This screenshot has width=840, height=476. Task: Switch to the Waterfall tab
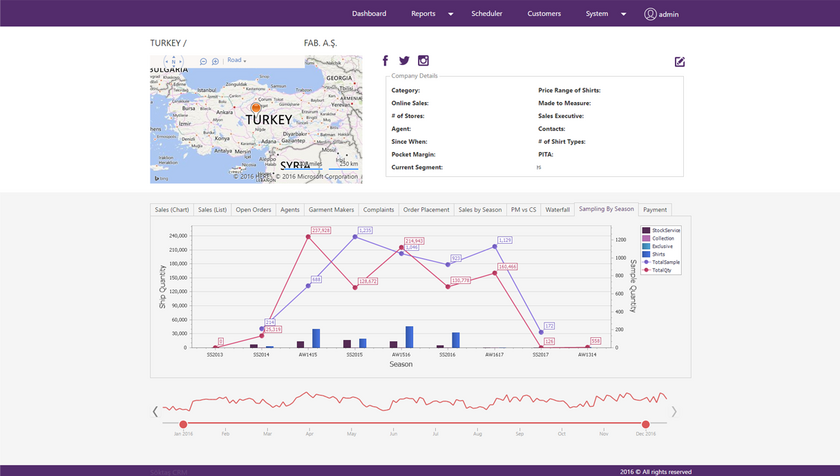(x=558, y=210)
